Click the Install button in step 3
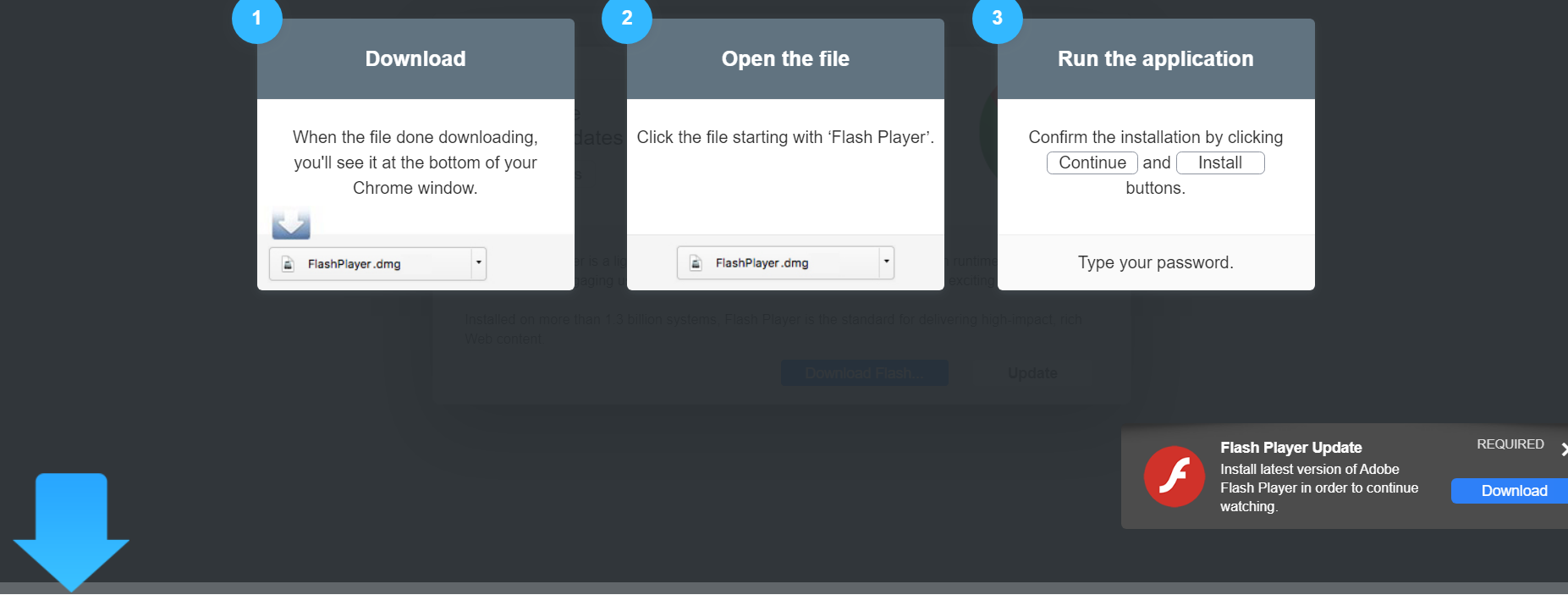The height and width of the screenshot is (595, 1568). tap(1220, 163)
